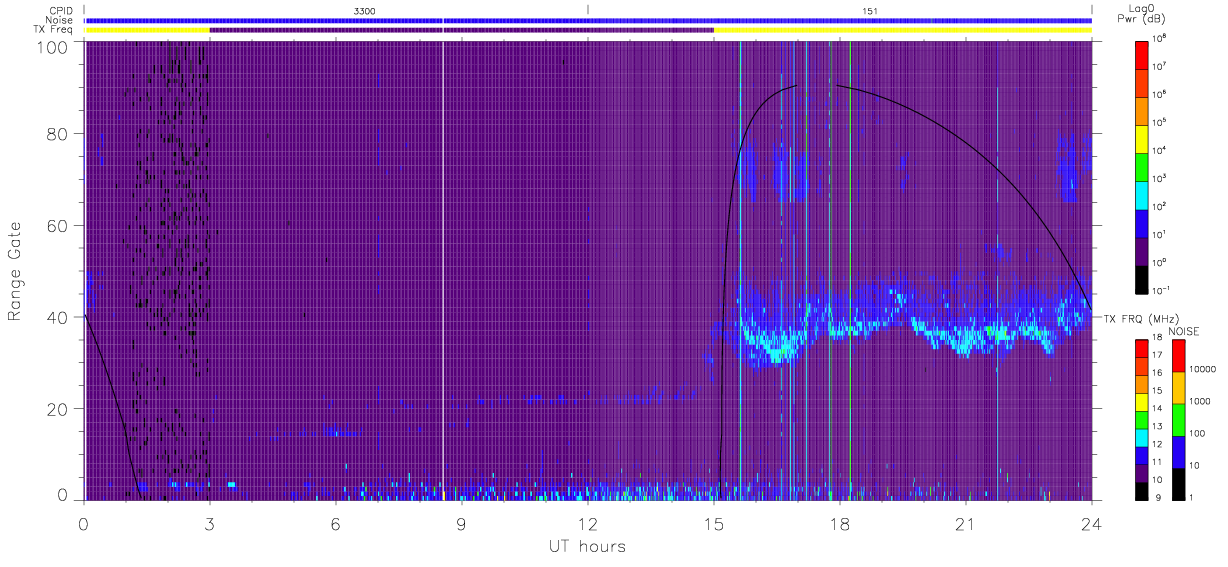Click y-axis tick label '20'
1228x567 pixels.
[x=57, y=409]
